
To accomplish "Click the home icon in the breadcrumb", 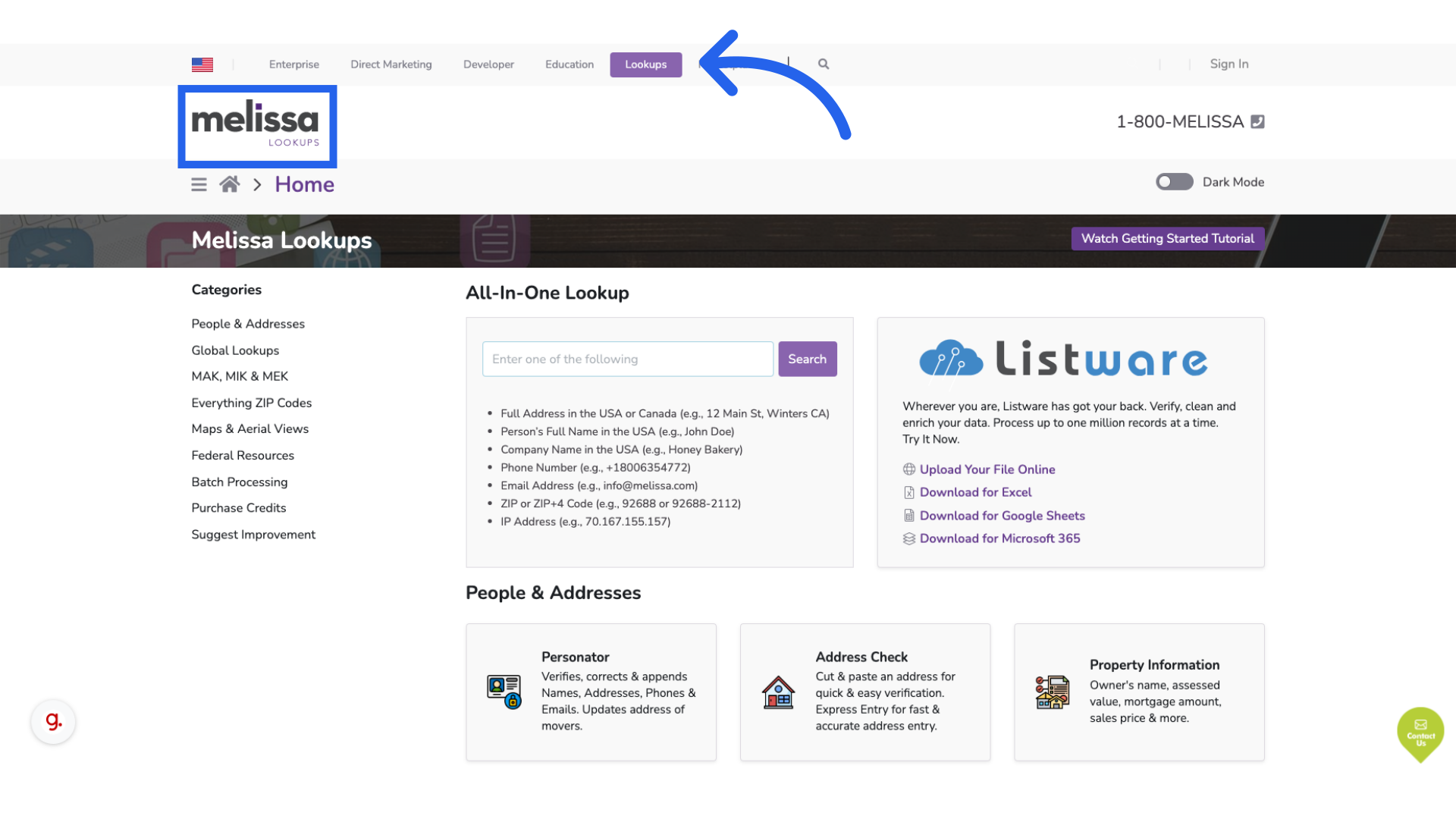I will (x=230, y=184).
